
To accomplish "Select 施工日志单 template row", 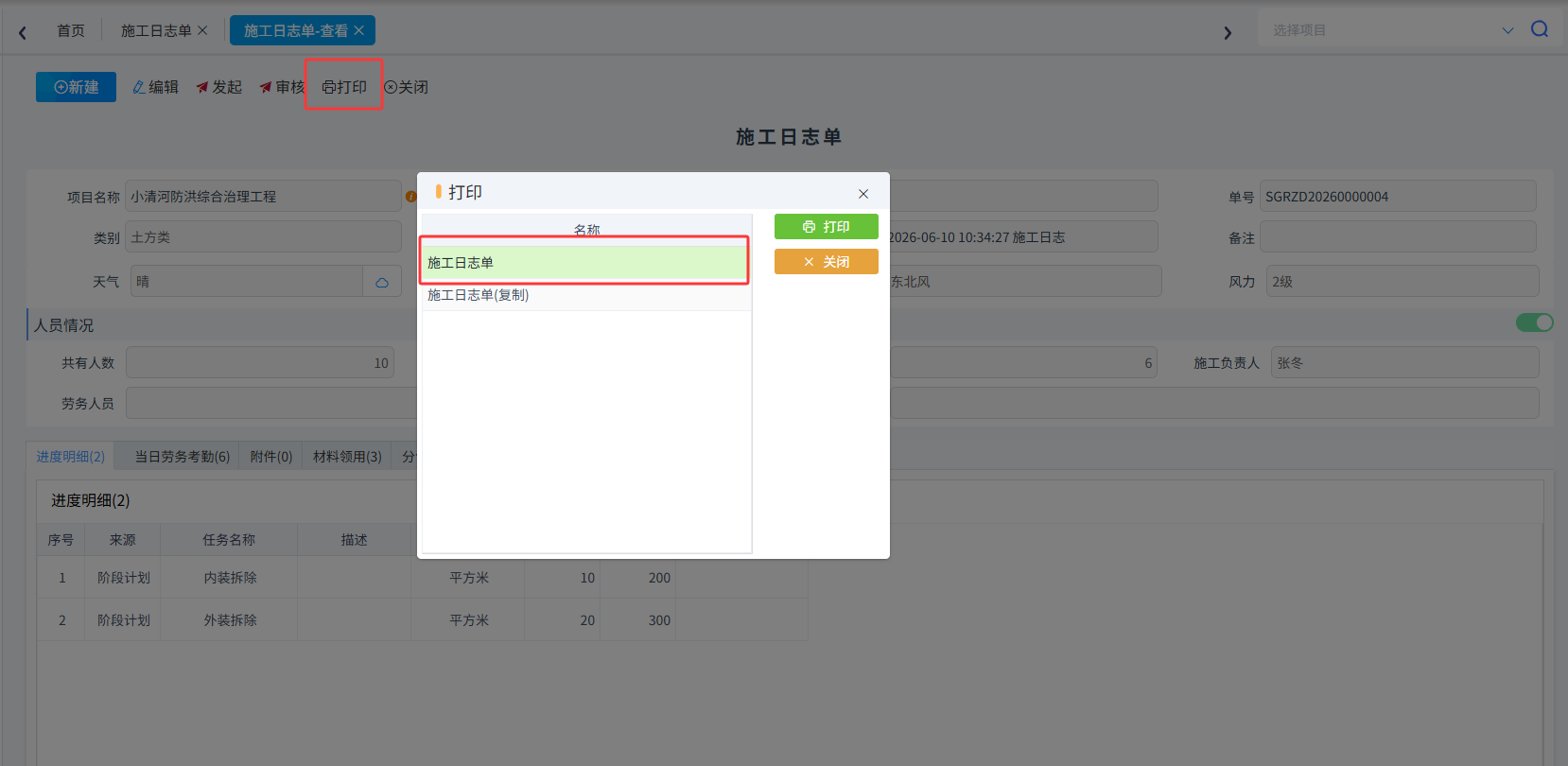I will [x=586, y=263].
